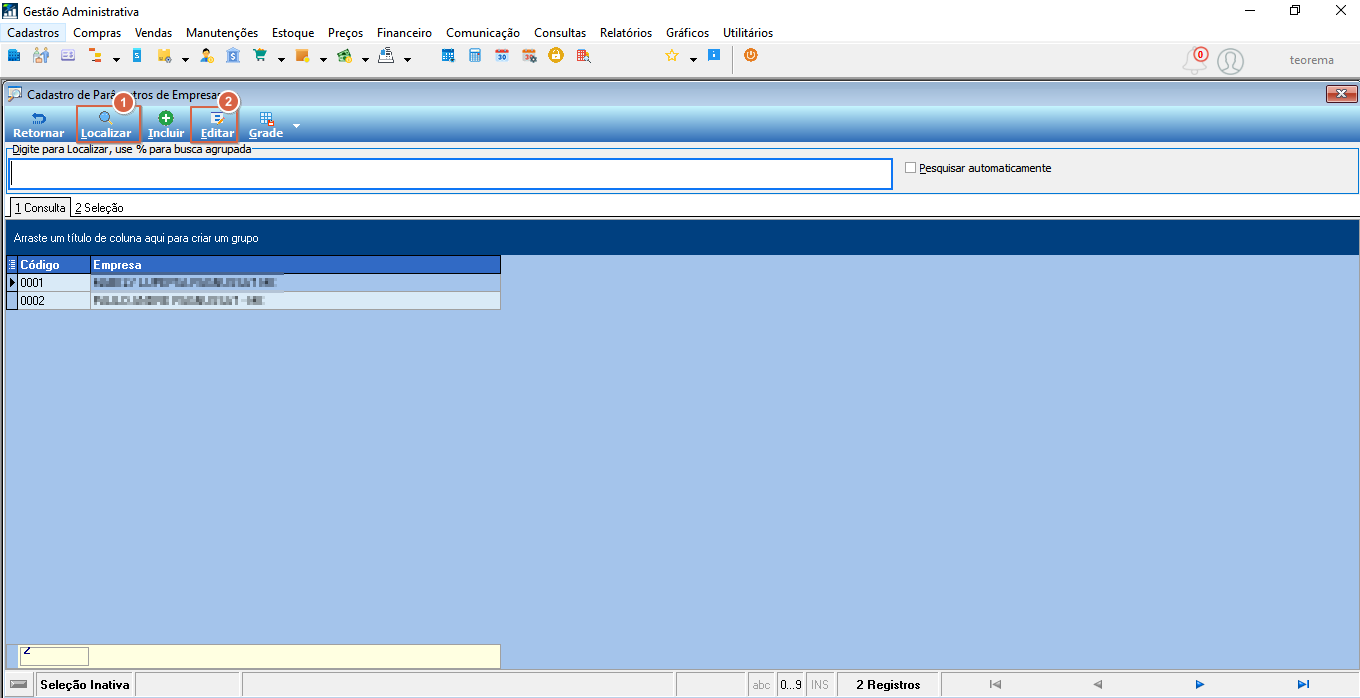Expand dropdown next to package icon
The height and width of the screenshot is (698, 1360).
[x=186, y=59]
